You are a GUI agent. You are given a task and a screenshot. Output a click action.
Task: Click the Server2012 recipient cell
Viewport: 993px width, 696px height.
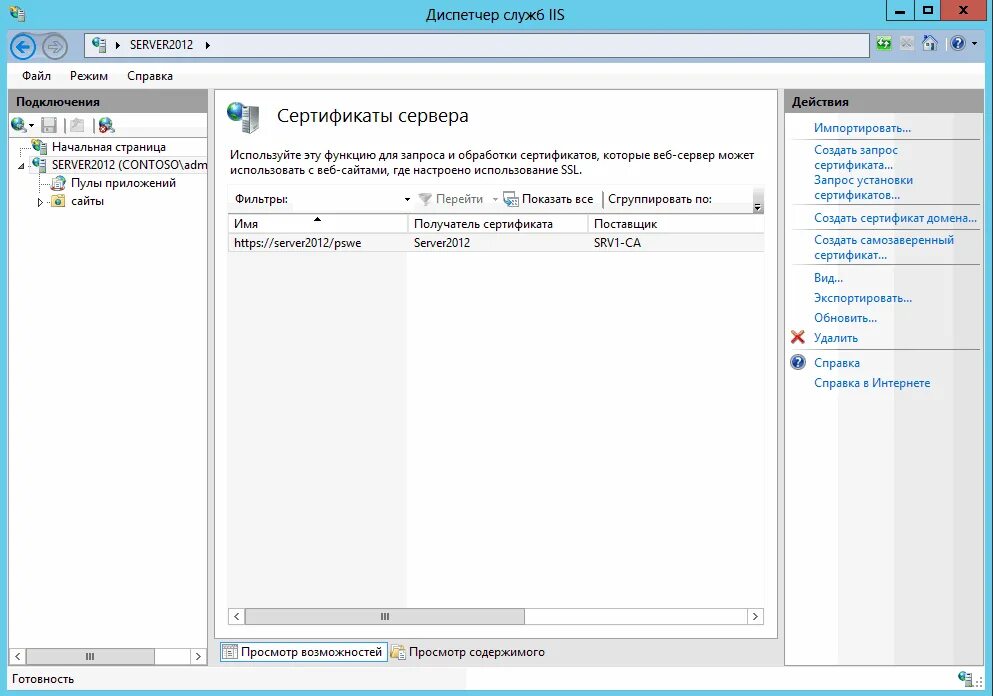(442, 243)
